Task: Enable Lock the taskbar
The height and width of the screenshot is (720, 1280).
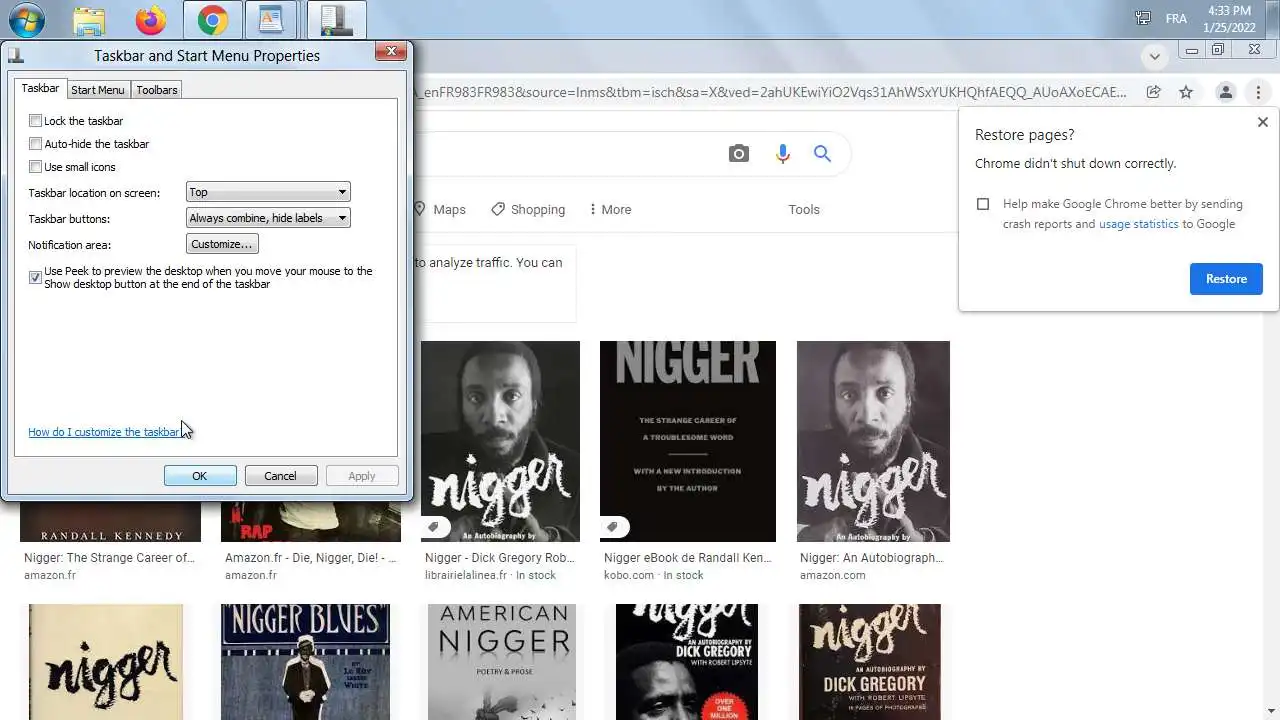Action: click(36, 121)
